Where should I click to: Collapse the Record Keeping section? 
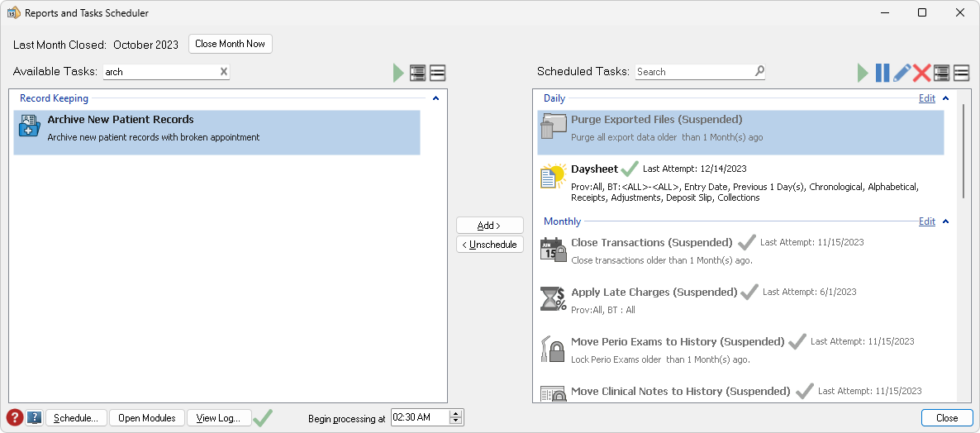435,99
